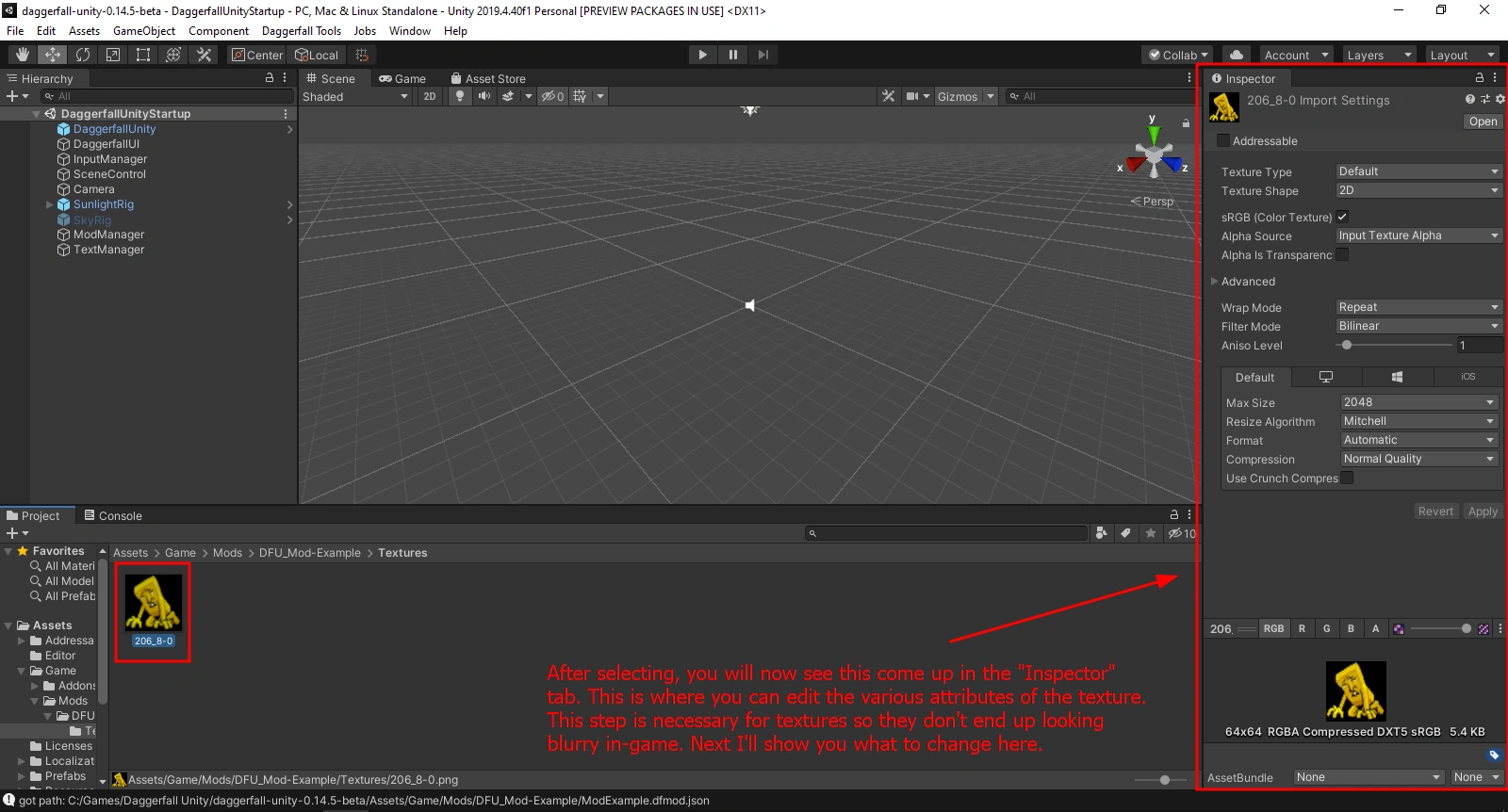Screen dimensions: 1508x812
Task: Select the Rect tool
Action: click(143, 55)
